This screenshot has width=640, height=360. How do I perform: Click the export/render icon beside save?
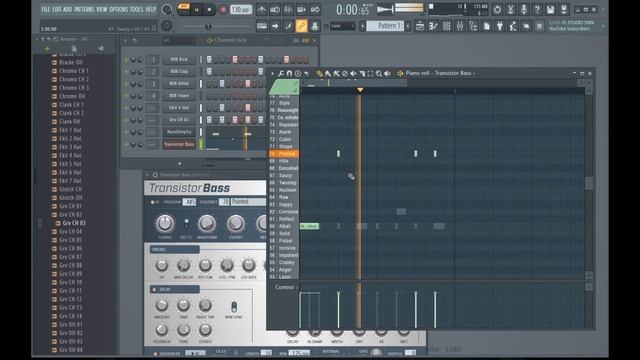[x=564, y=9]
